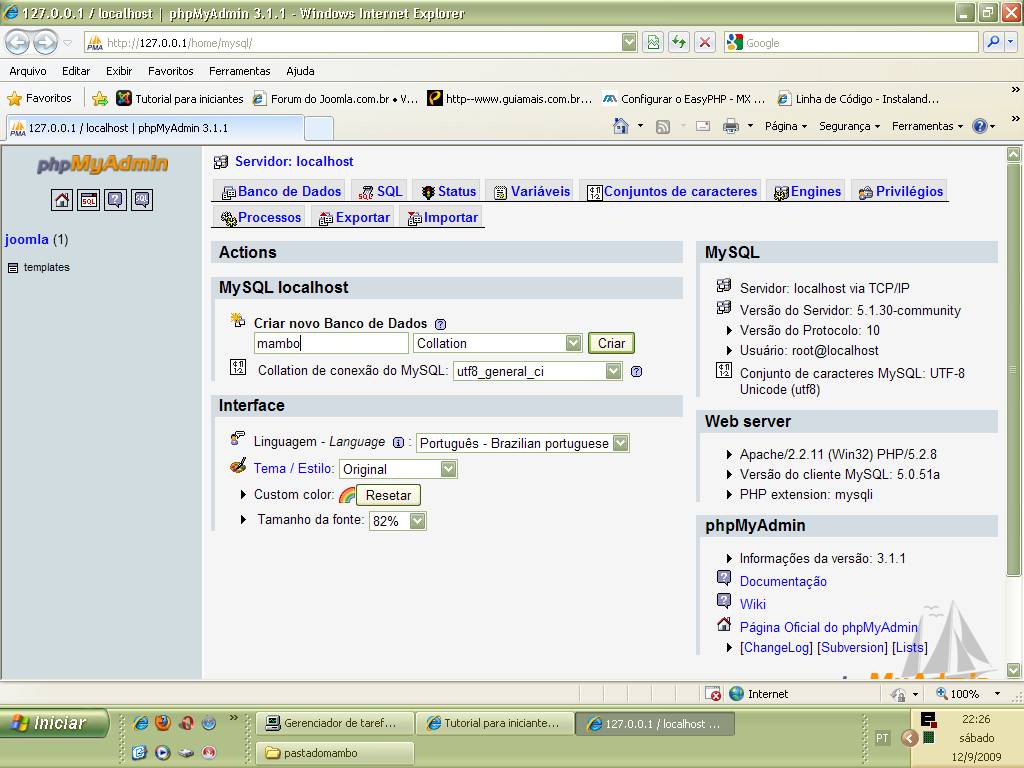Switch to the SQL tab
1024x768 pixels.
coord(381,191)
